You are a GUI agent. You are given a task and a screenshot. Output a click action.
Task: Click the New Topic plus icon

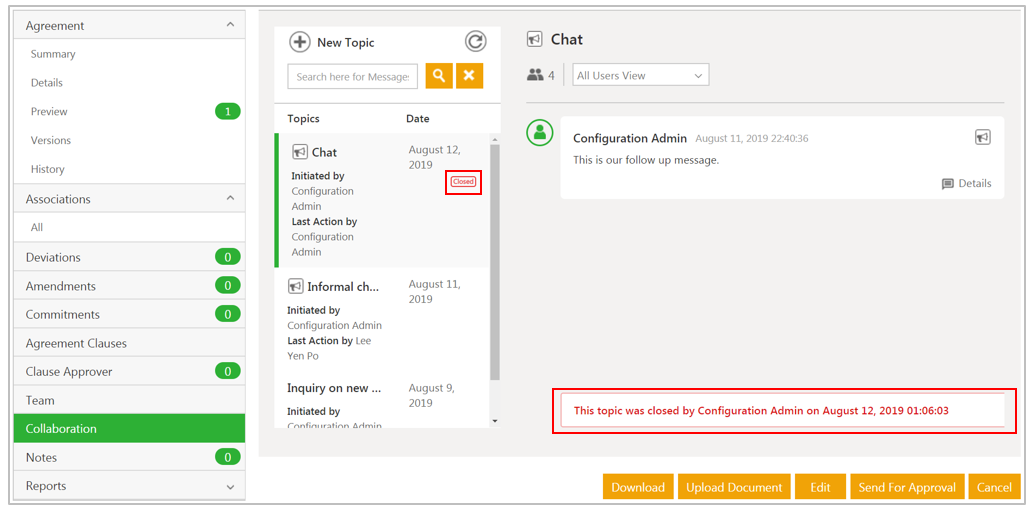(300, 42)
